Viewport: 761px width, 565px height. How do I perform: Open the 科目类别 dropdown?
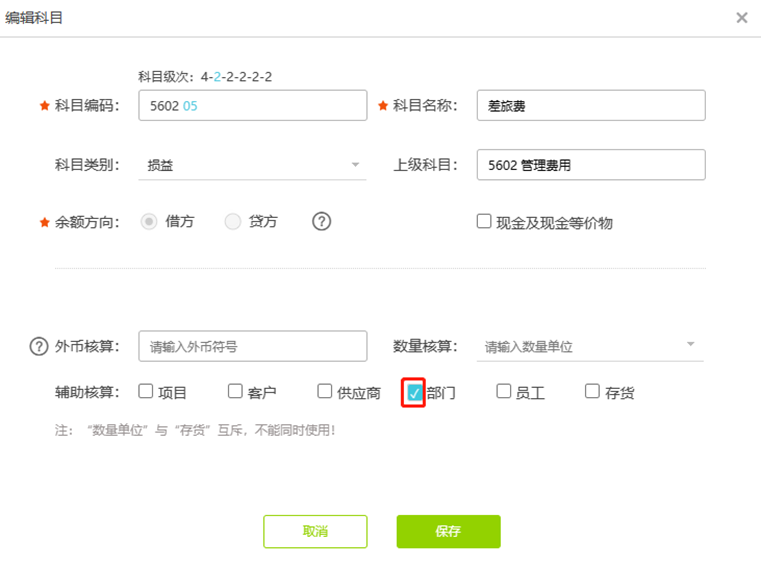[x=252, y=165]
